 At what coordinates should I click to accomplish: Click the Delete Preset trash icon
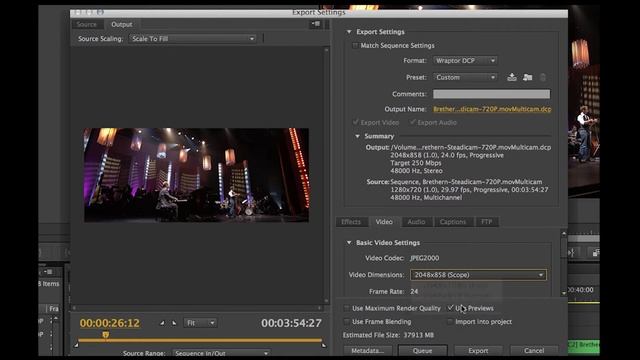[543, 77]
